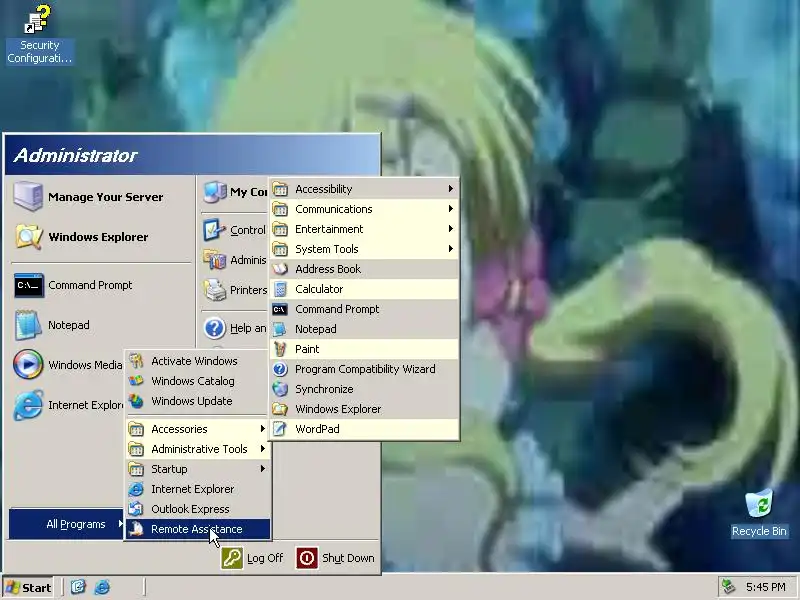Click the Outlook Express envelope icon
Image resolution: width=800 pixels, height=600 pixels.
[x=136, y=509]
